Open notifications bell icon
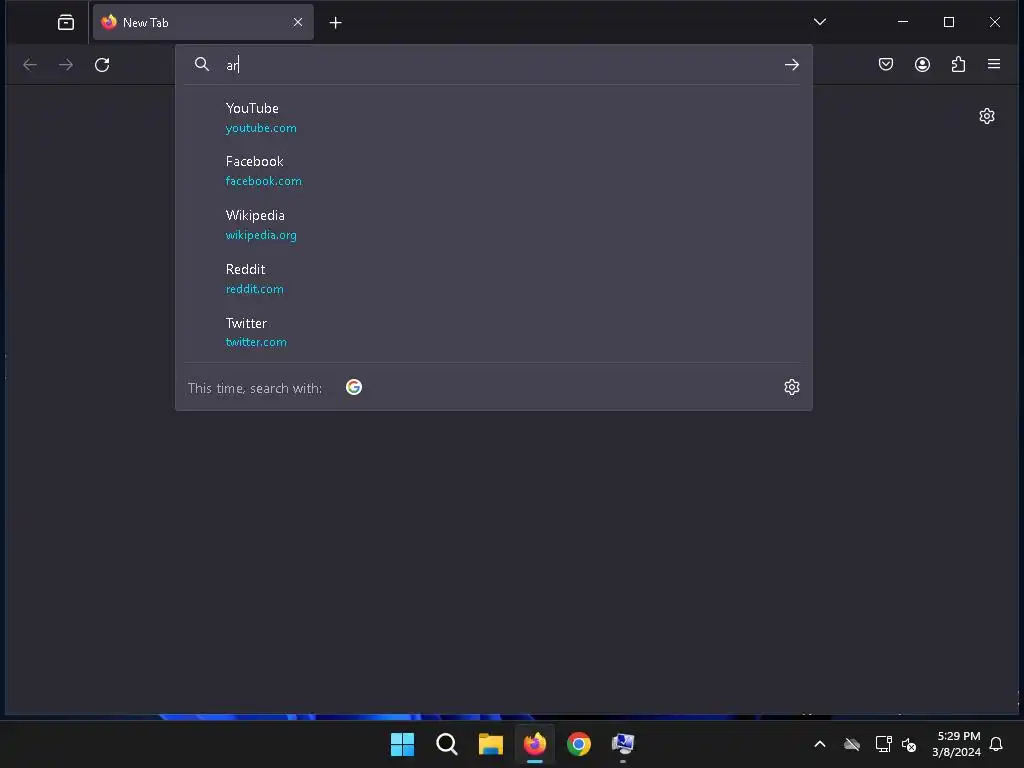 [x=996, y=744]
